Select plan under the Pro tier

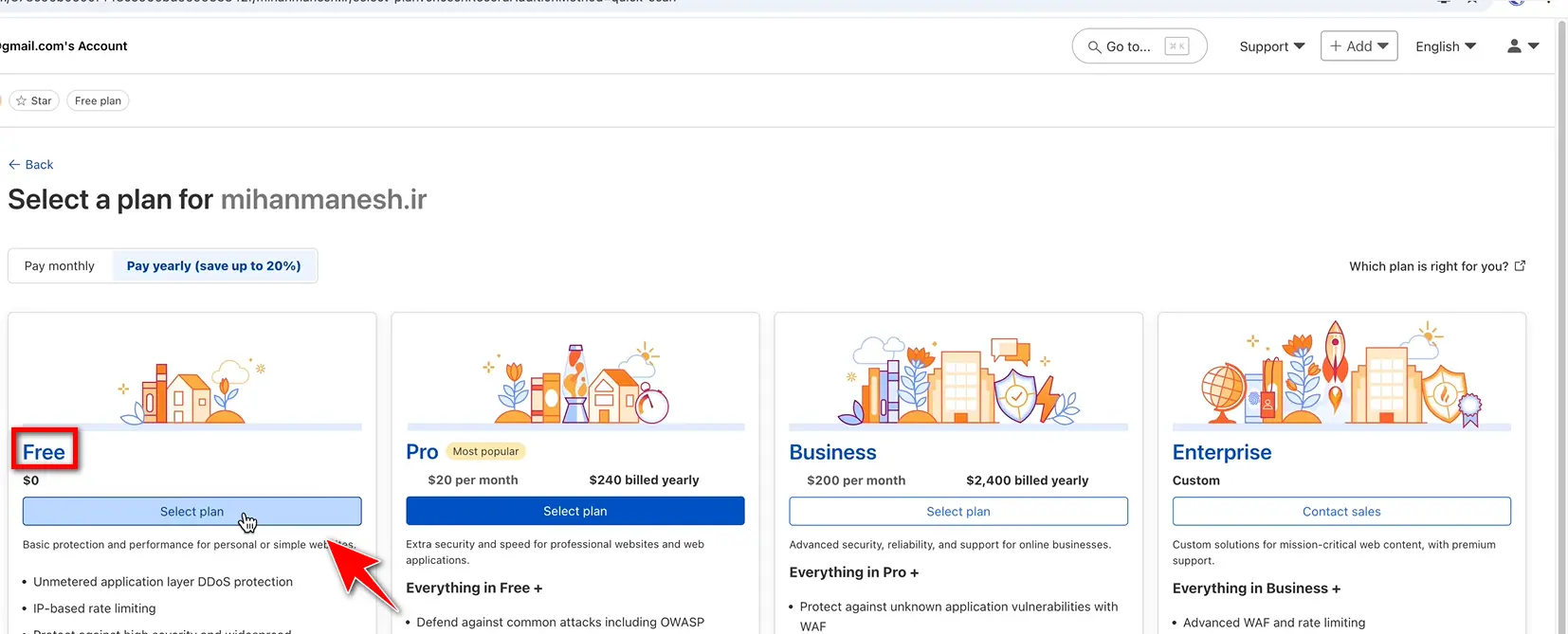coord(575,511)
